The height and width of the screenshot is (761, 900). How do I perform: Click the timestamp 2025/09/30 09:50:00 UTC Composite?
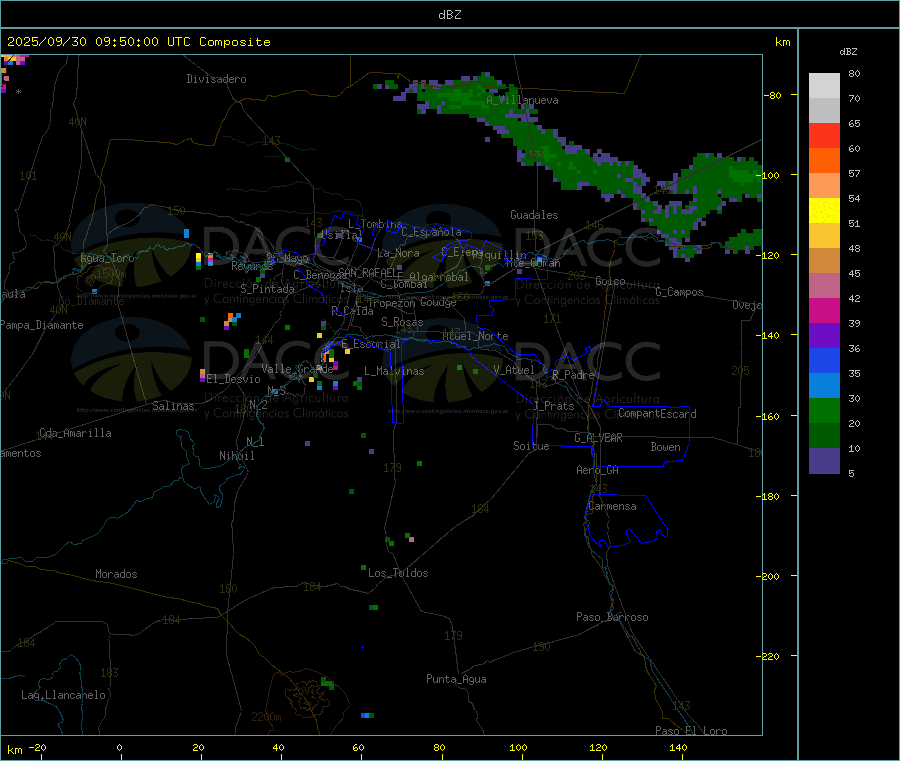coord(138,42)
